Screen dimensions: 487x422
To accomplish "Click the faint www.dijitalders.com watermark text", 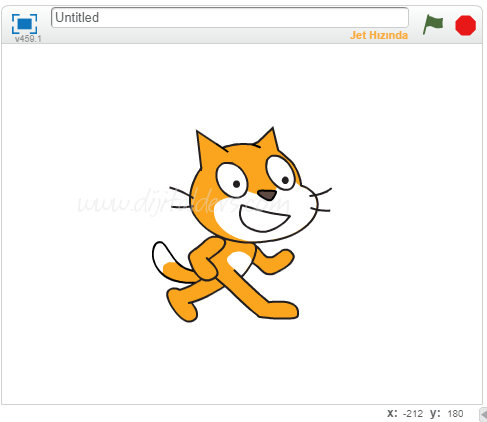I will (x=183, y=202).
